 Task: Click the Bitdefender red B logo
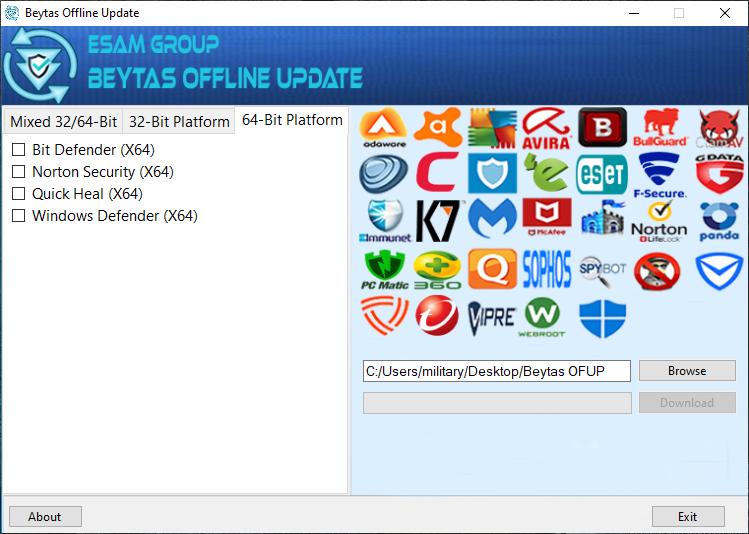click(602, 127)
